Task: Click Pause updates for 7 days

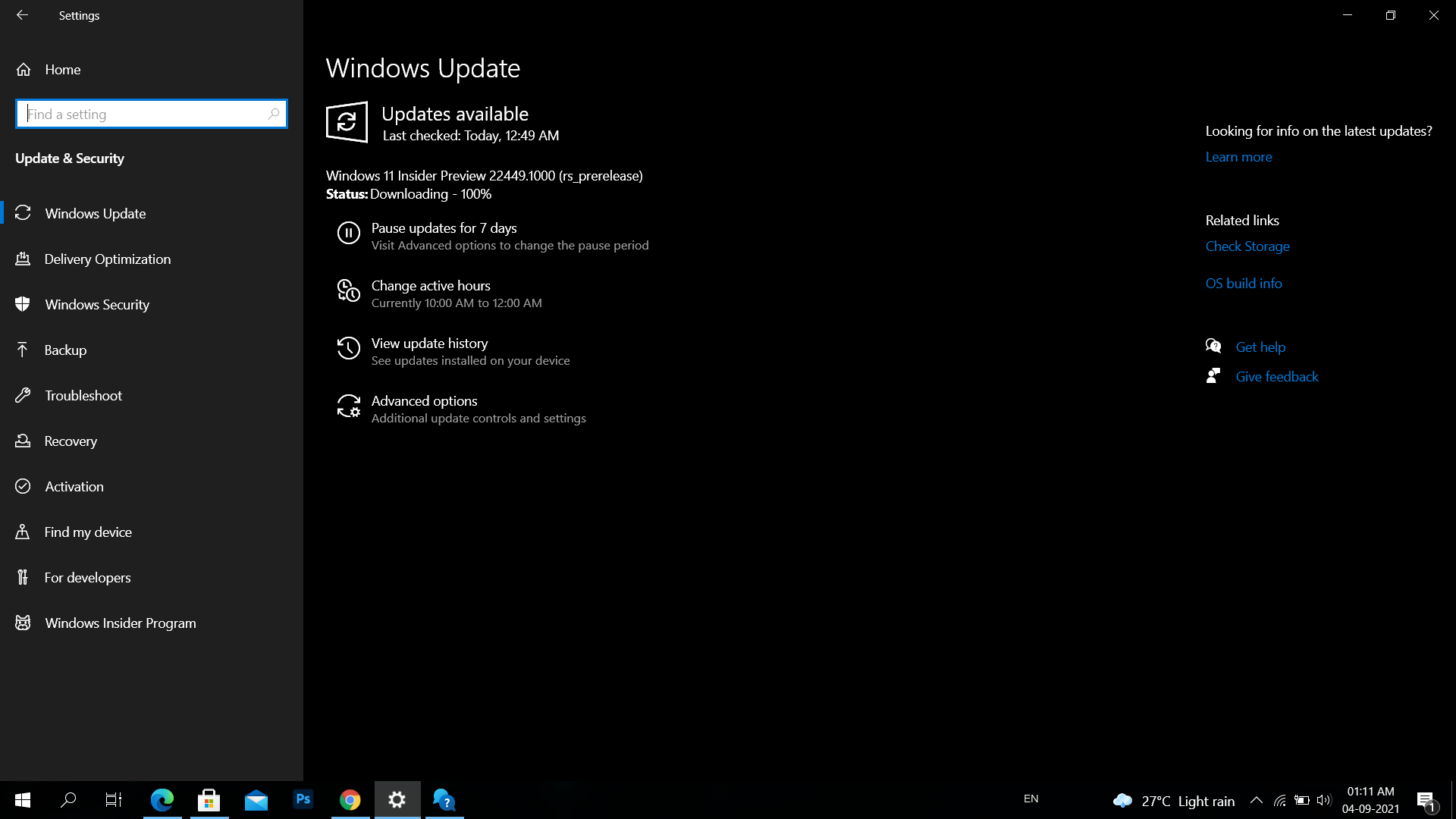Action: coord(444,228)
